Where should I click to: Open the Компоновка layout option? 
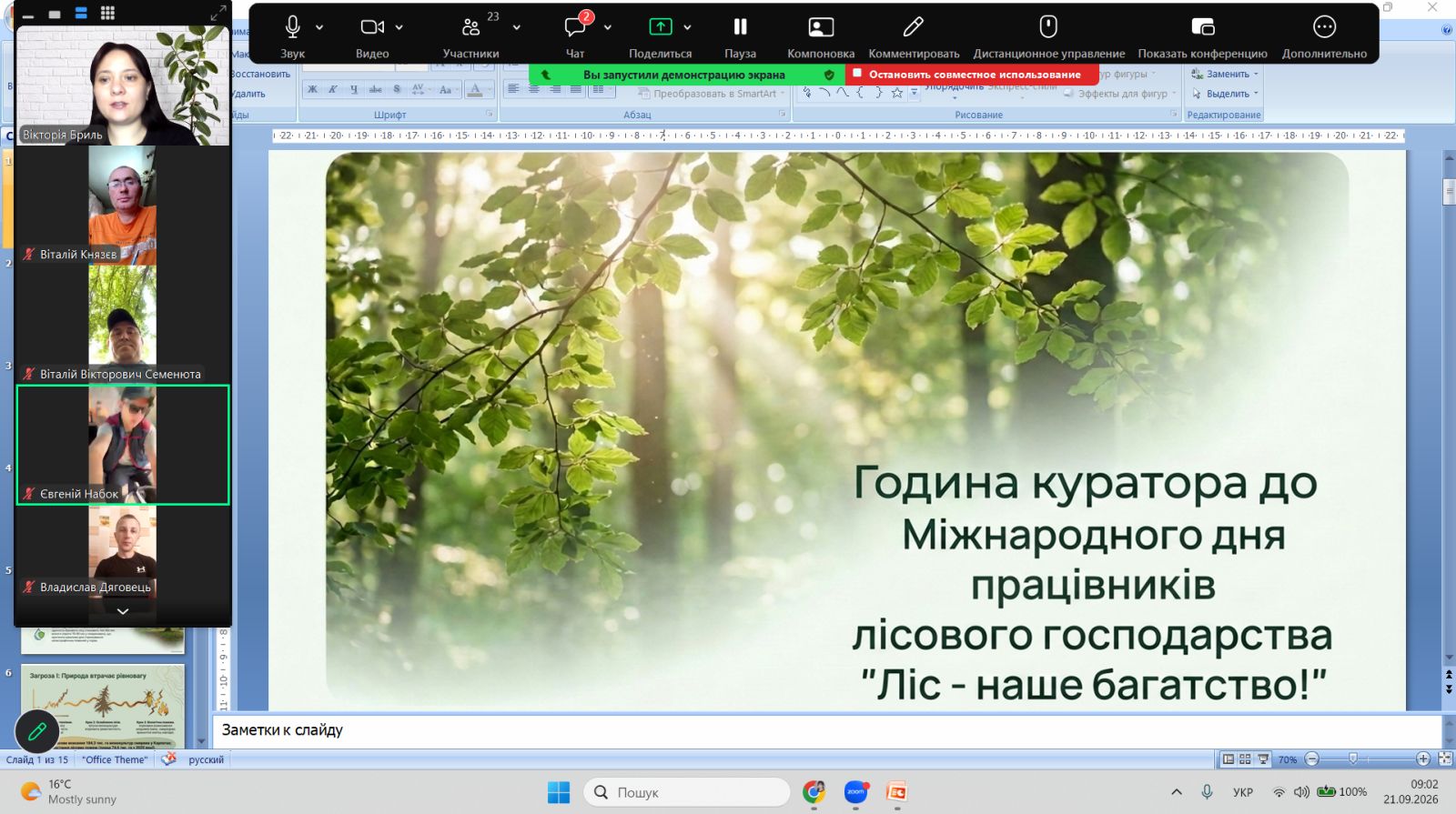(821, 27)
